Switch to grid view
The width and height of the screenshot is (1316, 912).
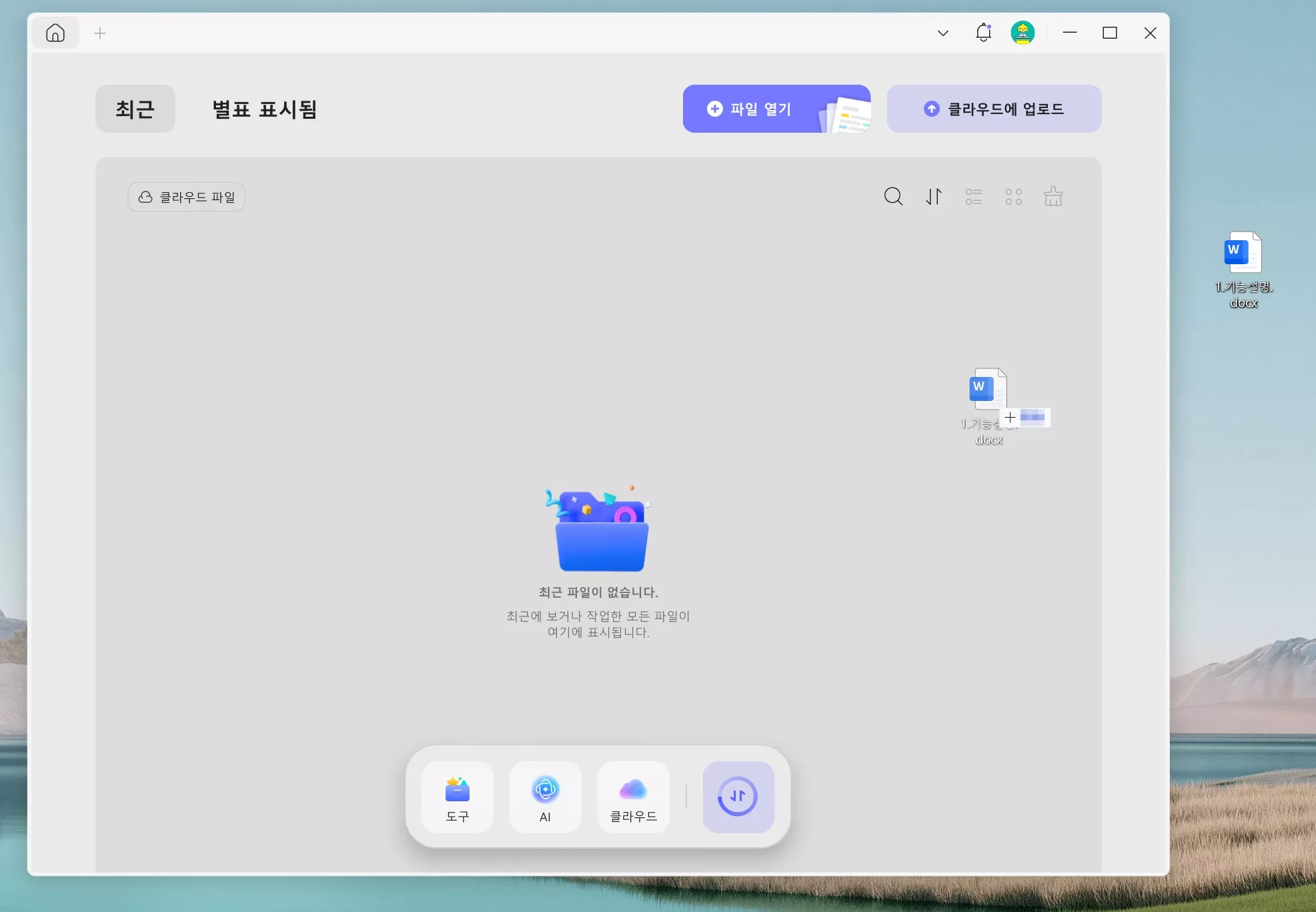coord(1014,197)
